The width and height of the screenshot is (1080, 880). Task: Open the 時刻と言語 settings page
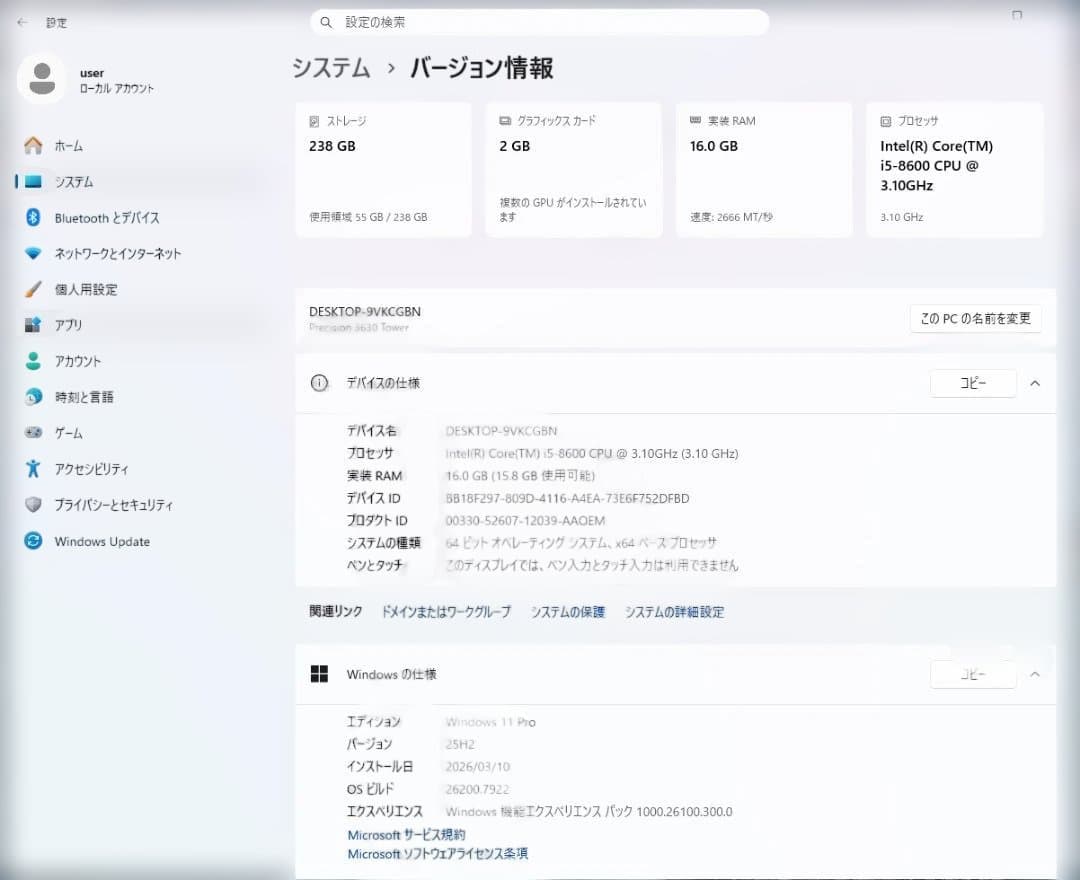[x=84, y=397]
